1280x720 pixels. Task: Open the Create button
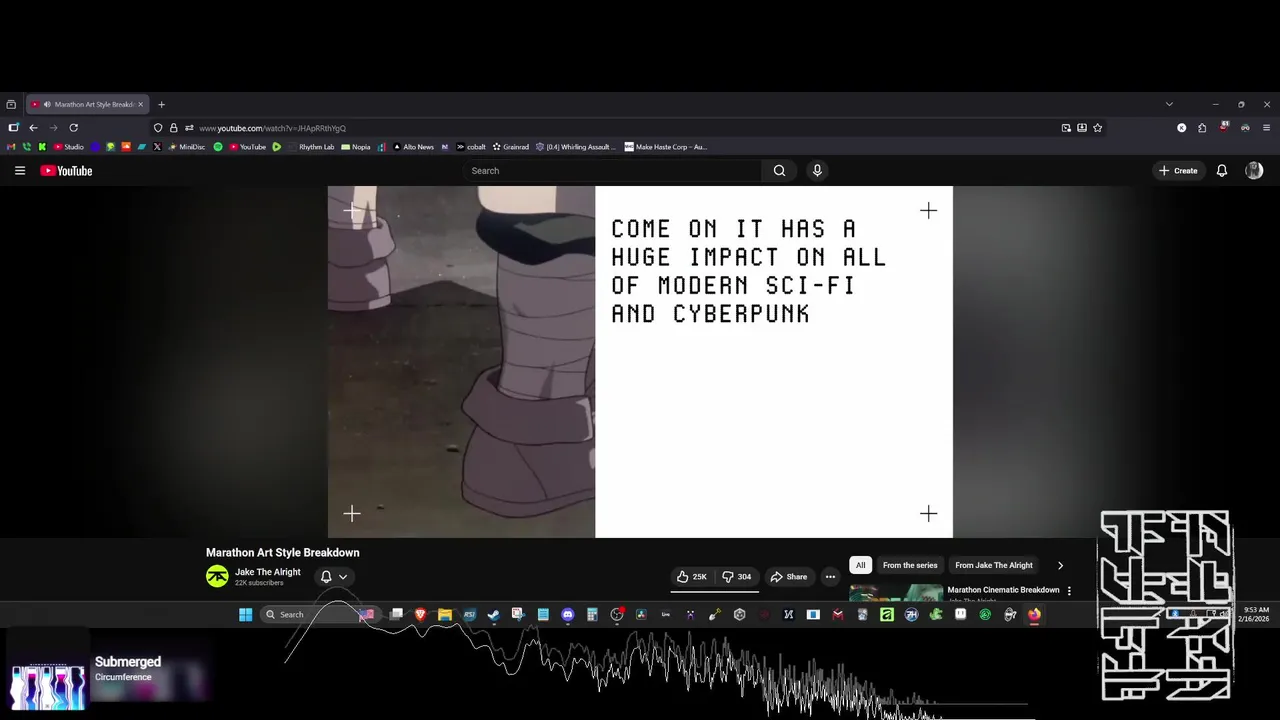[x=1178, y=171]
